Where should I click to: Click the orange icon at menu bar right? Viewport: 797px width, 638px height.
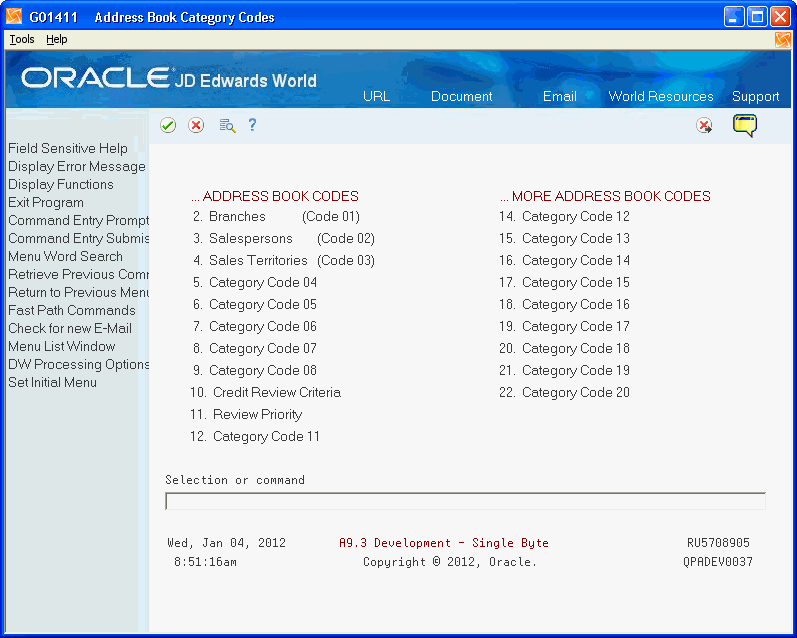[x=783, y=40]
